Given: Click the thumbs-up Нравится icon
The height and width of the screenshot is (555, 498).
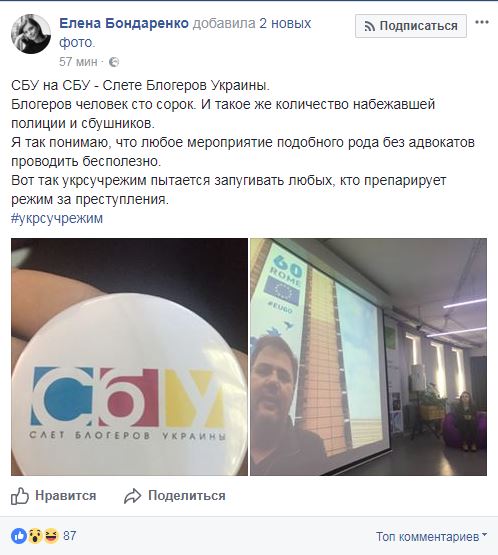Looking at the screenshot, I should click(x=19, y=496).
